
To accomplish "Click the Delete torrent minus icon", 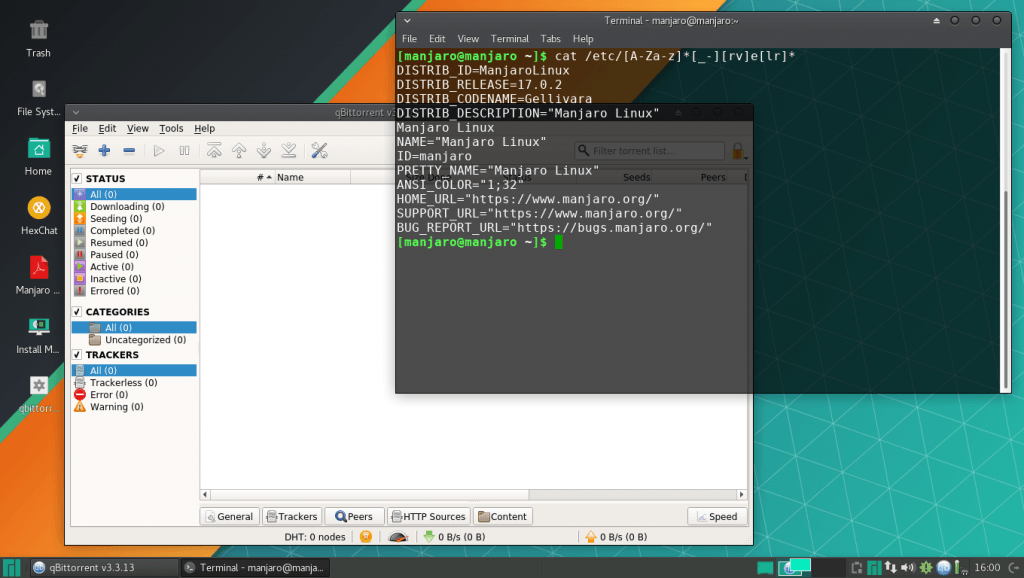I will pos(128,151).
